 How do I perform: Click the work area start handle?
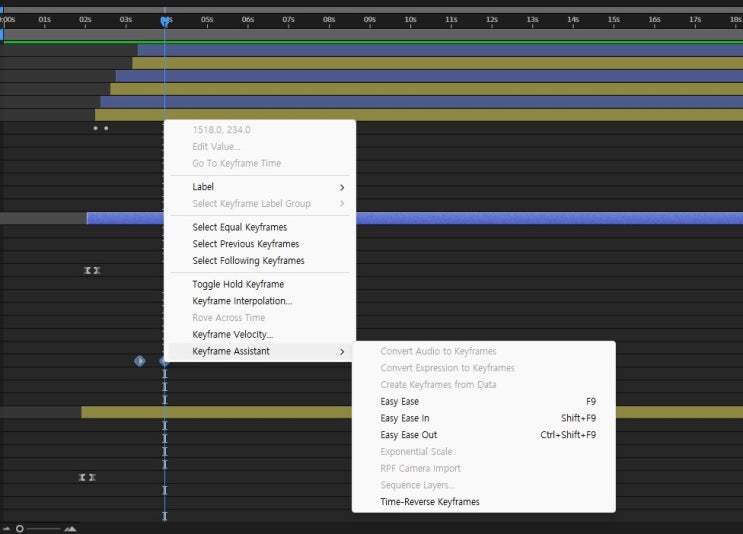click(x=3, y=34)
